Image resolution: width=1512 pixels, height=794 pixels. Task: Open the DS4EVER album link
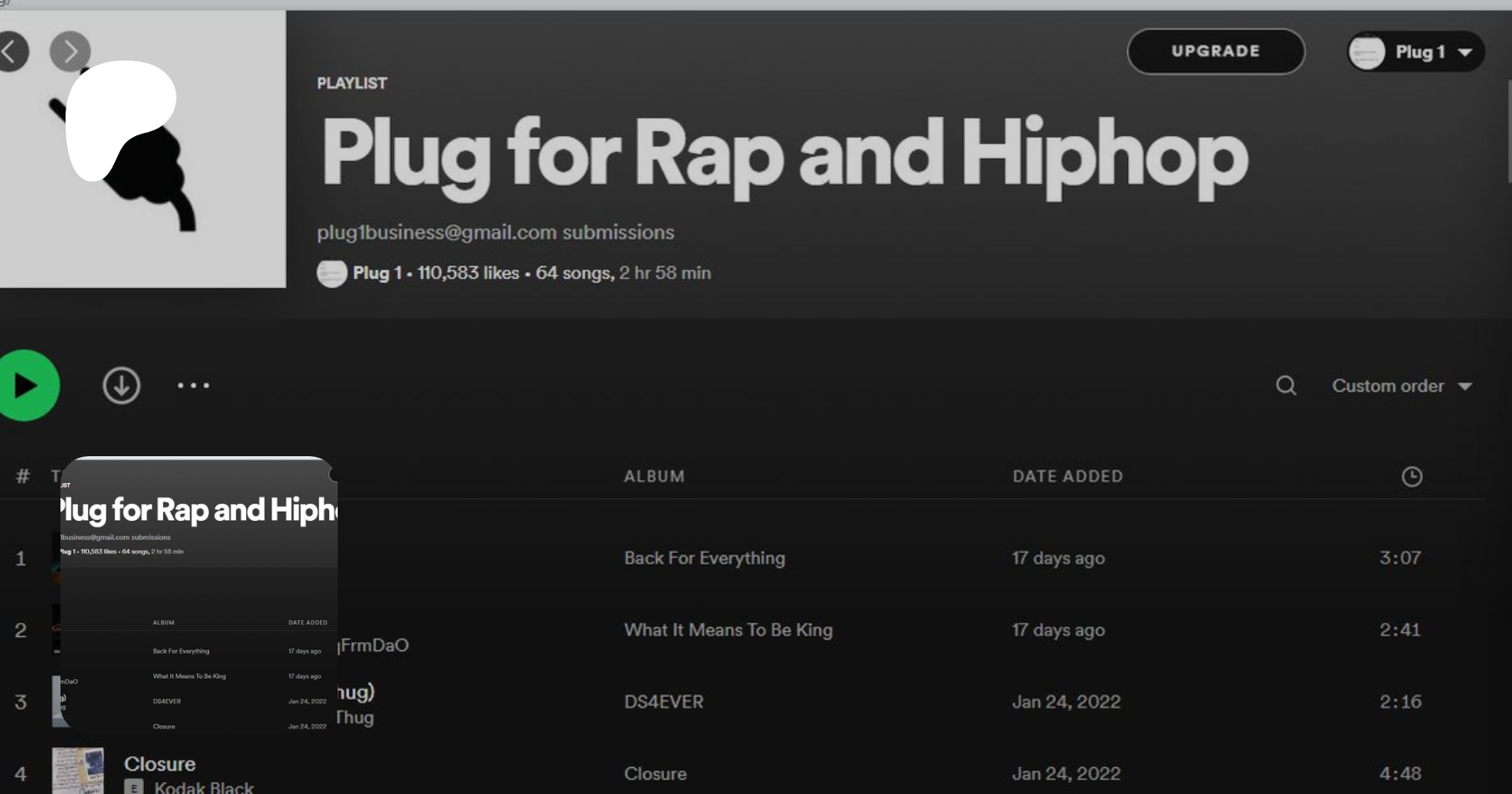click(663, 702)
